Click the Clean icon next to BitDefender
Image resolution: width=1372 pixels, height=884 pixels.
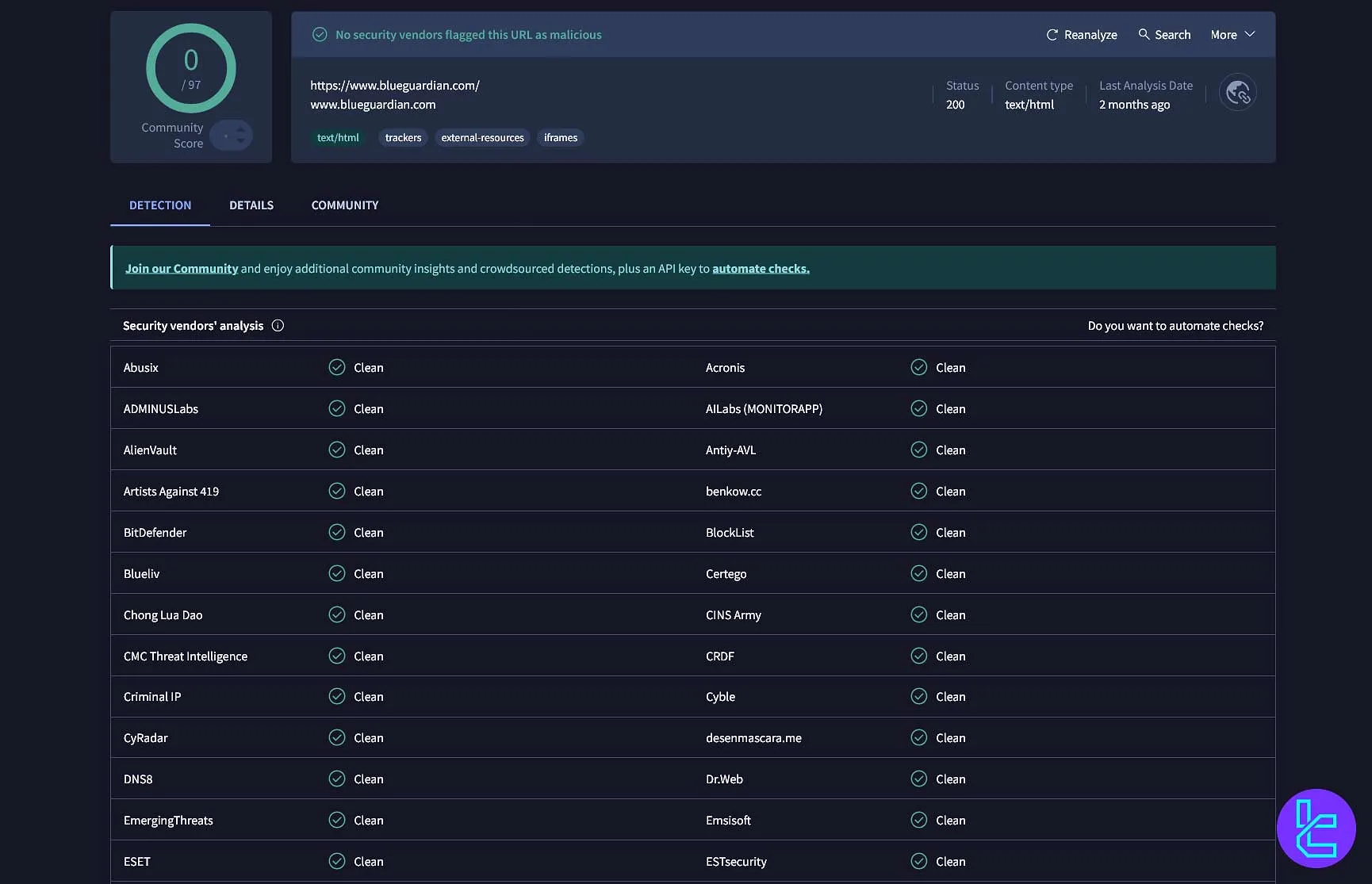click(336, 532)
